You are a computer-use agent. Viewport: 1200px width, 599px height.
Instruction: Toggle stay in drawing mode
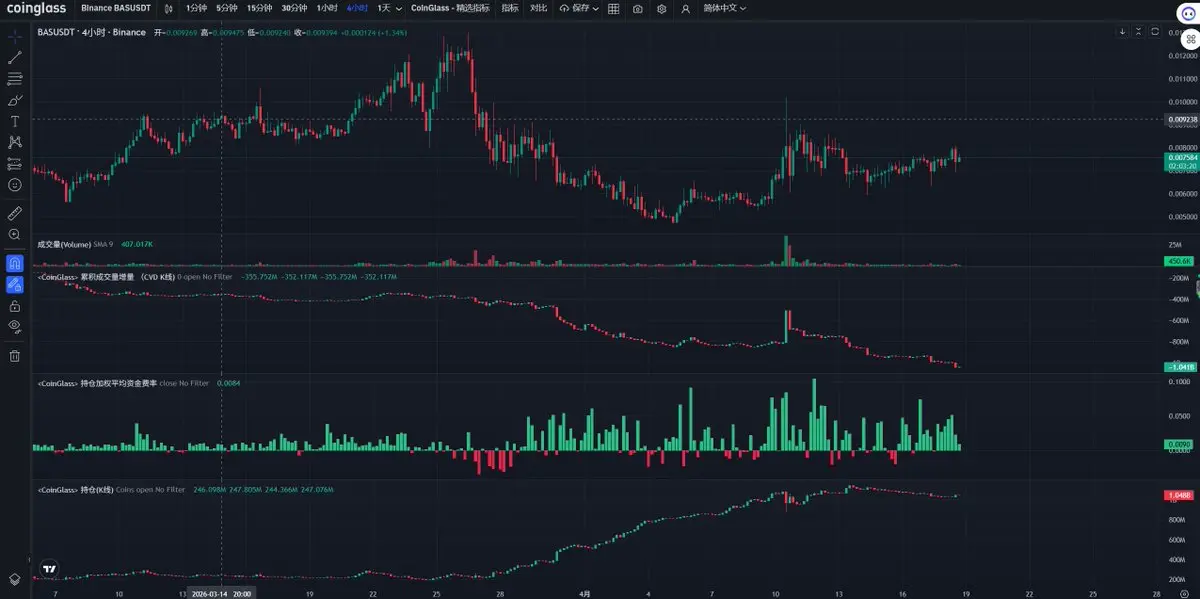coord(15,284)
